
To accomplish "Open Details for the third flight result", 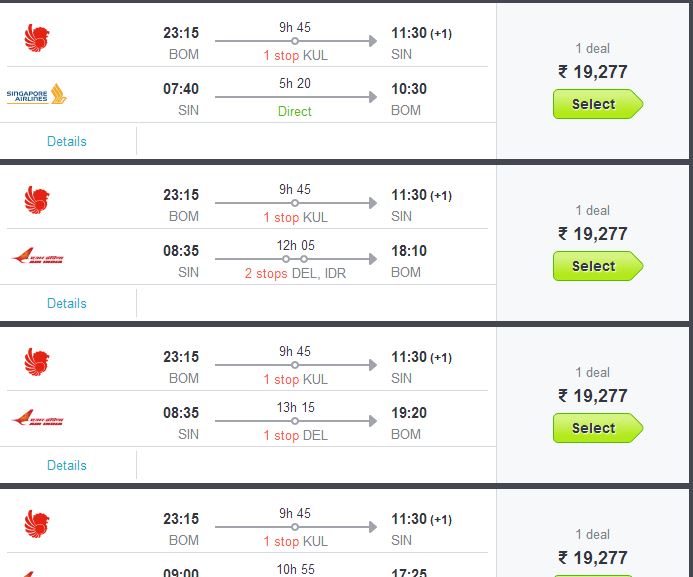I will click(67, 465).
